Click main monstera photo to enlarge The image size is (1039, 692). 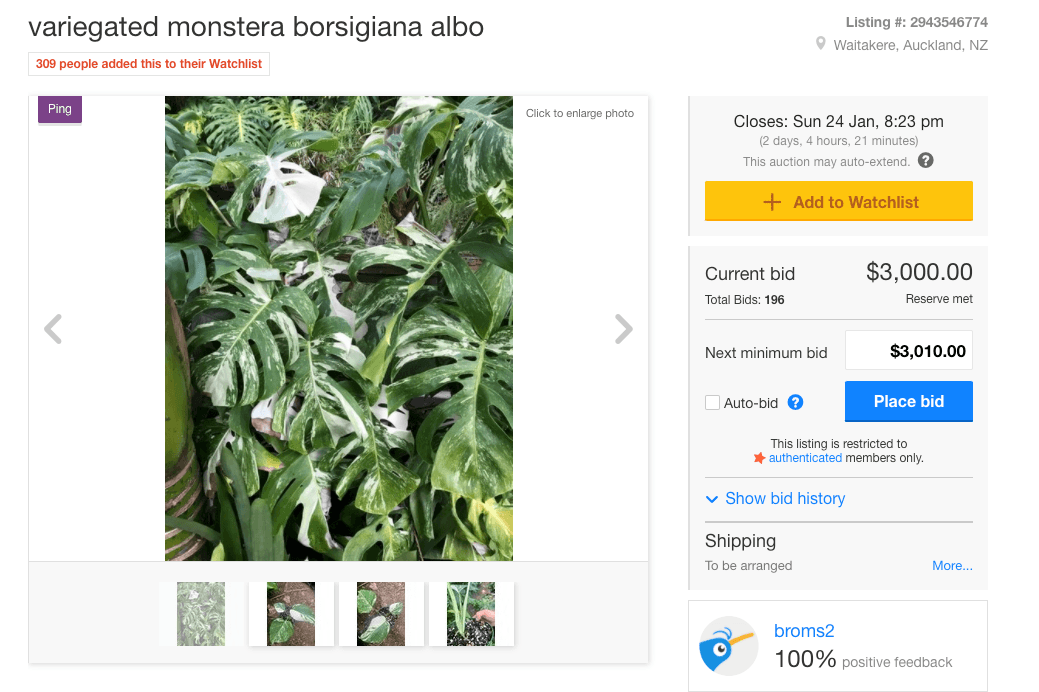click(x=339, y=328)
